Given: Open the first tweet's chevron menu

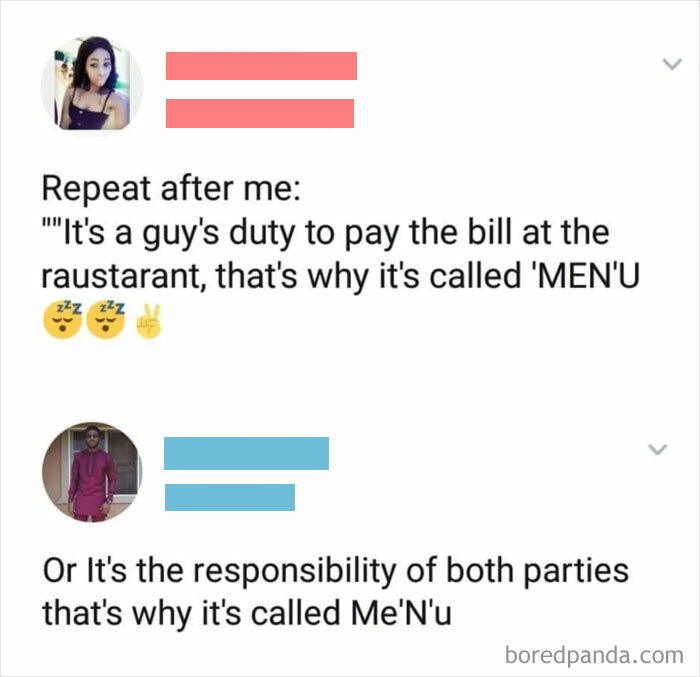Looking at the screenshot, I should point(672,64).
